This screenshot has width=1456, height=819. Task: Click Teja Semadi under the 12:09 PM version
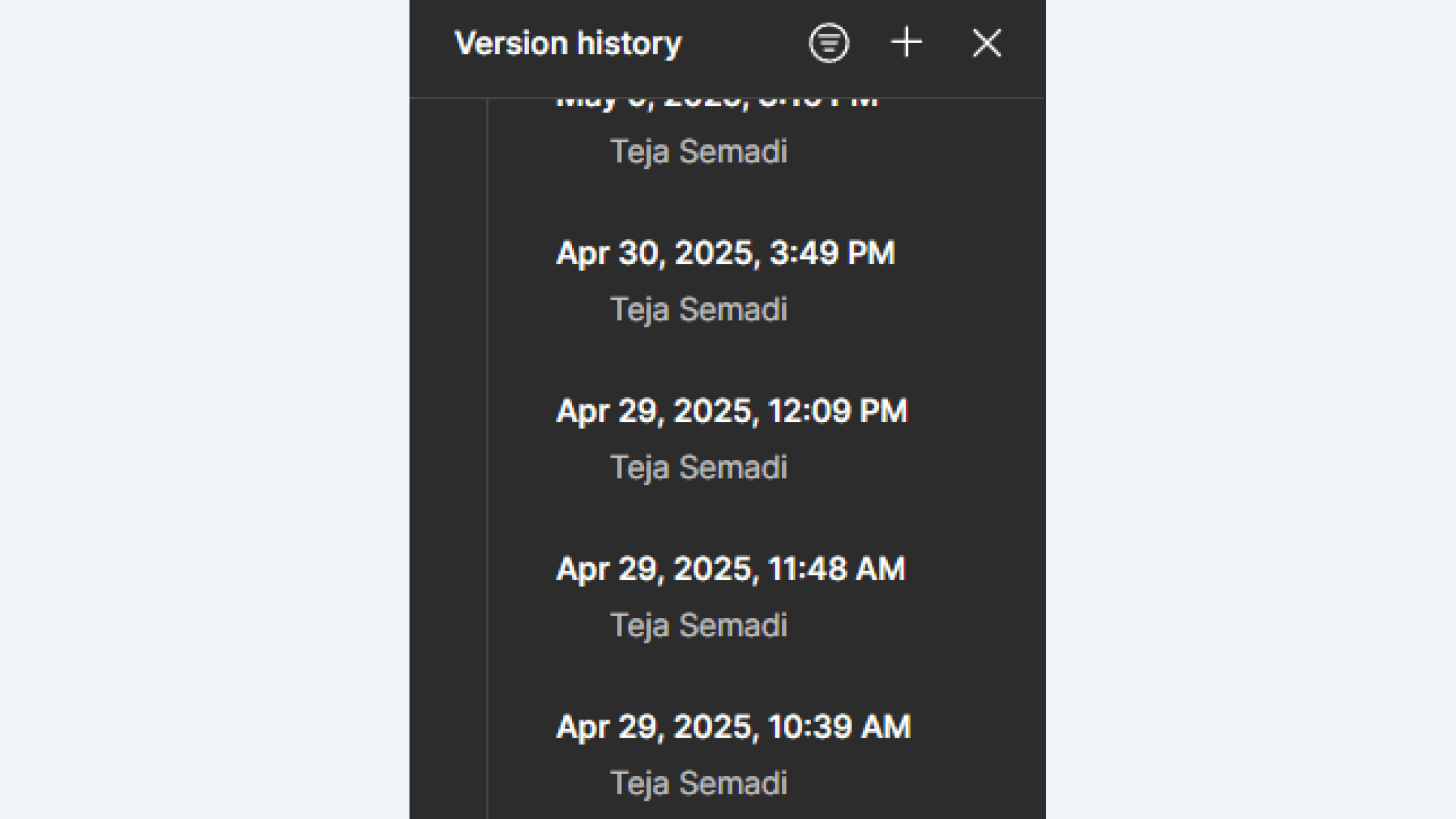(x=699, y=467)
